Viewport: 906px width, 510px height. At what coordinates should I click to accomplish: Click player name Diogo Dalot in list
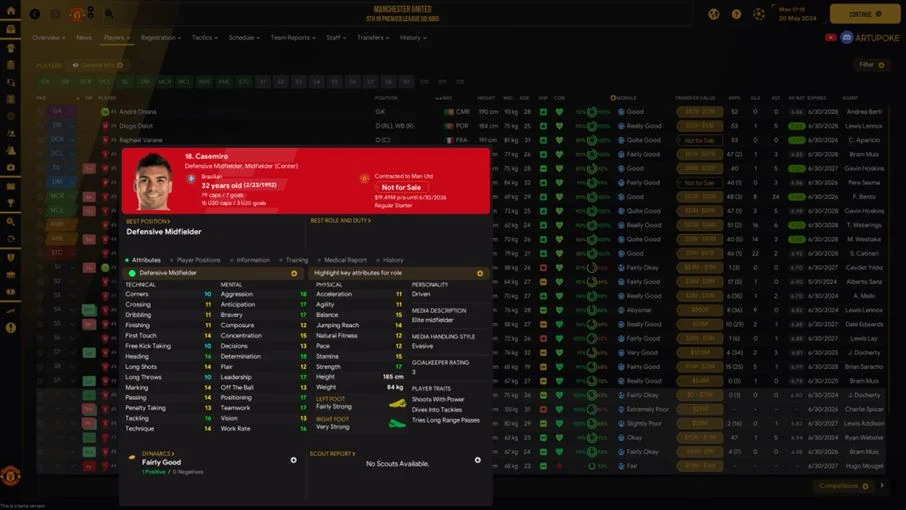coord(136,126)
